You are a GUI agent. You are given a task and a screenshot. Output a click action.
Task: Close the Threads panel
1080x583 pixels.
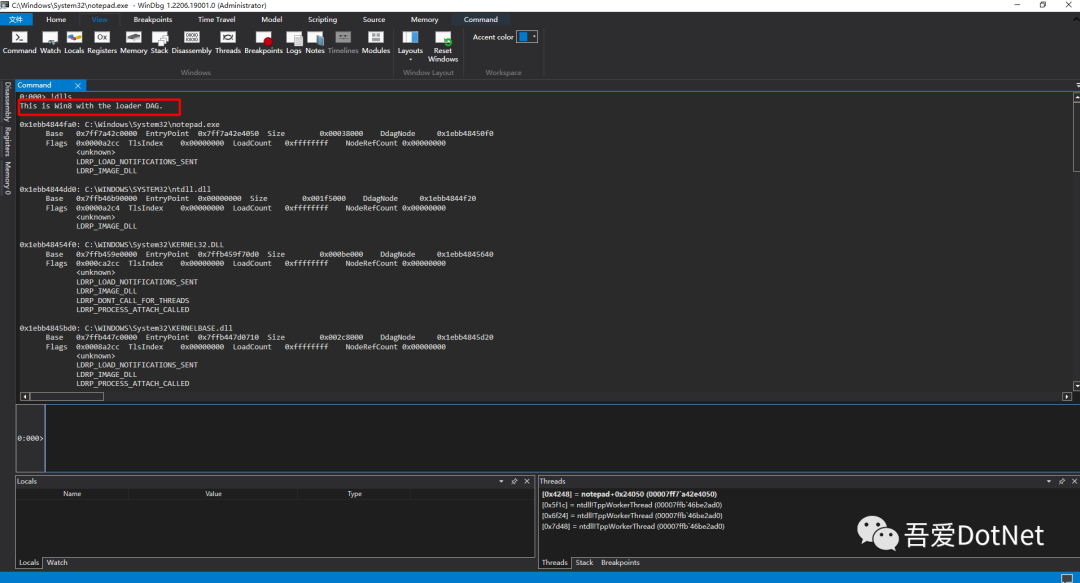coord(1074,482)
